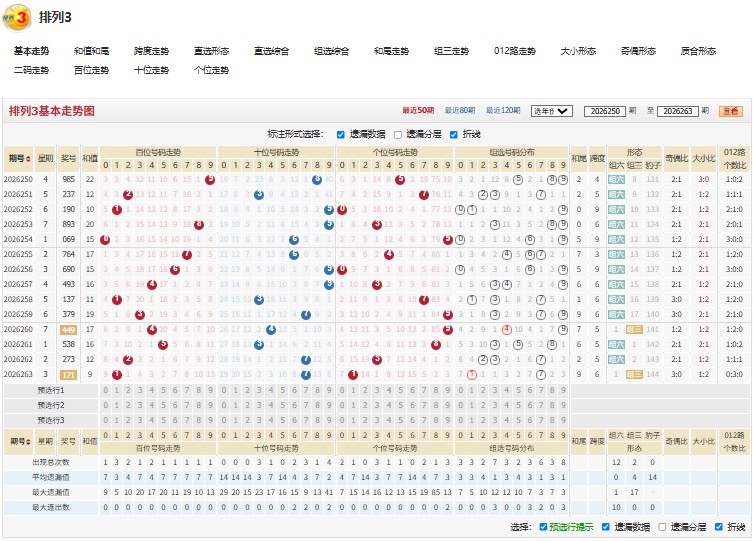Click red ball 2 in row 2026251 百位
Viewport: 753px width, 541px height.
pyautogui.click(x=128, y=194)
